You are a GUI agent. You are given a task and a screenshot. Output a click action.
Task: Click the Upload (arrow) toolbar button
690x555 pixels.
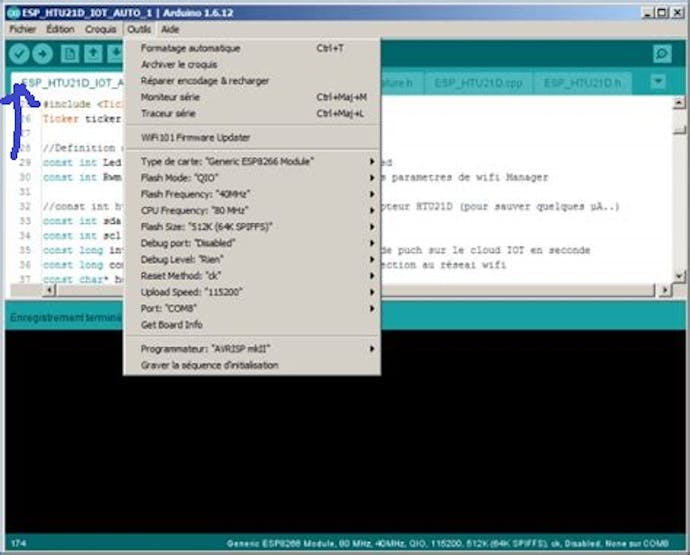[x=43, y=54]
